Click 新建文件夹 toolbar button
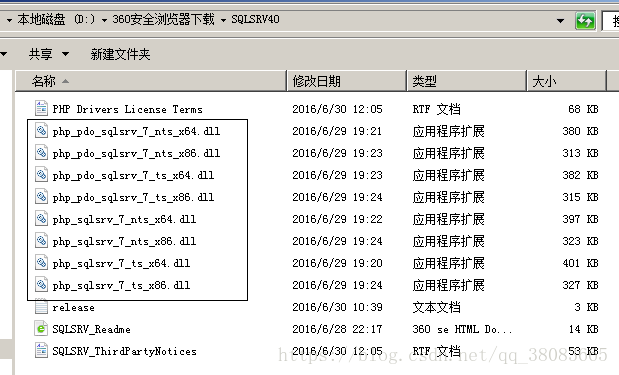The image size is (619, 375). (120, 54)
